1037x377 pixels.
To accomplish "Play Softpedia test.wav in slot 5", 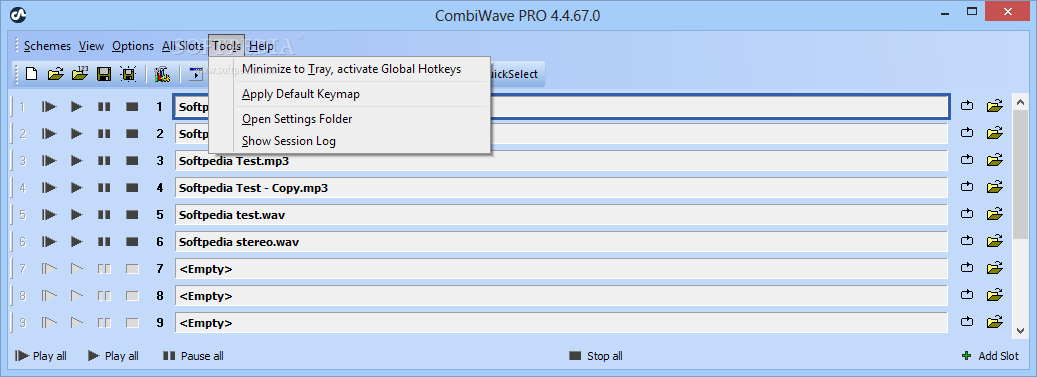I will point(77,215).
